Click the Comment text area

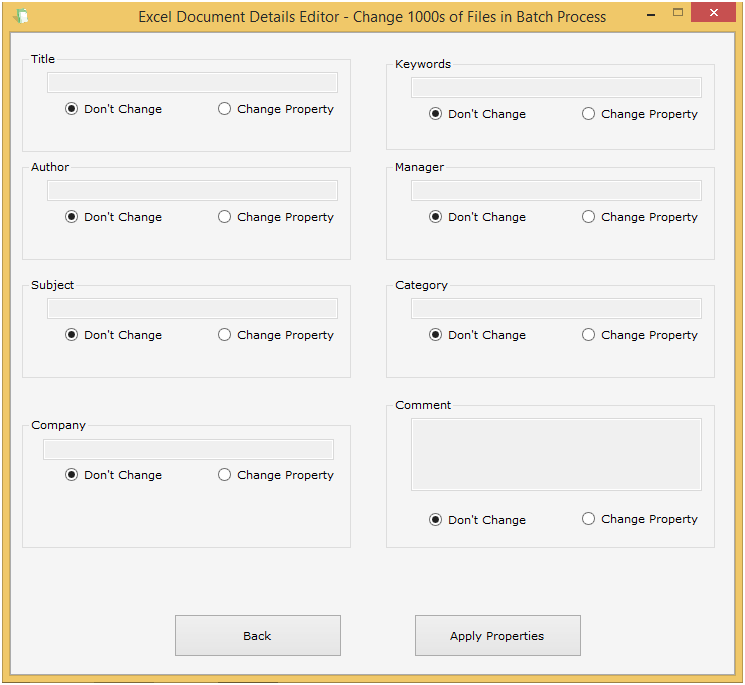click(x=556, y=455)
